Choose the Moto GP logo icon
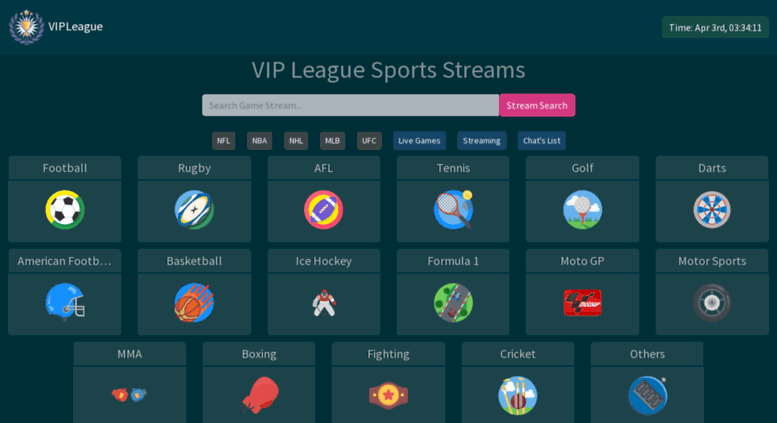777x423 pixels. click(x=582, y=303)
